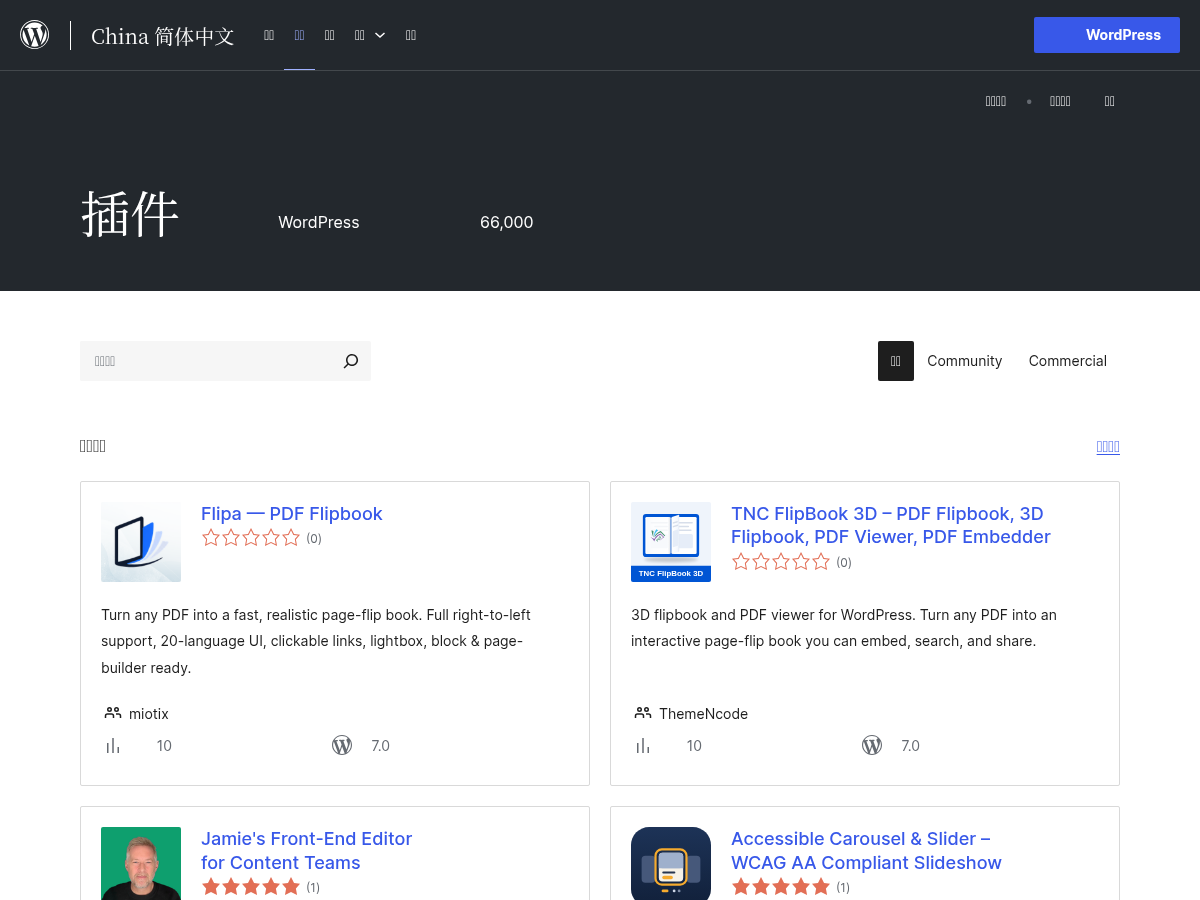Viewport: 1200px width, 900px height.
Task: Click the 7.0 version text in TNC card
Action: 910,746
